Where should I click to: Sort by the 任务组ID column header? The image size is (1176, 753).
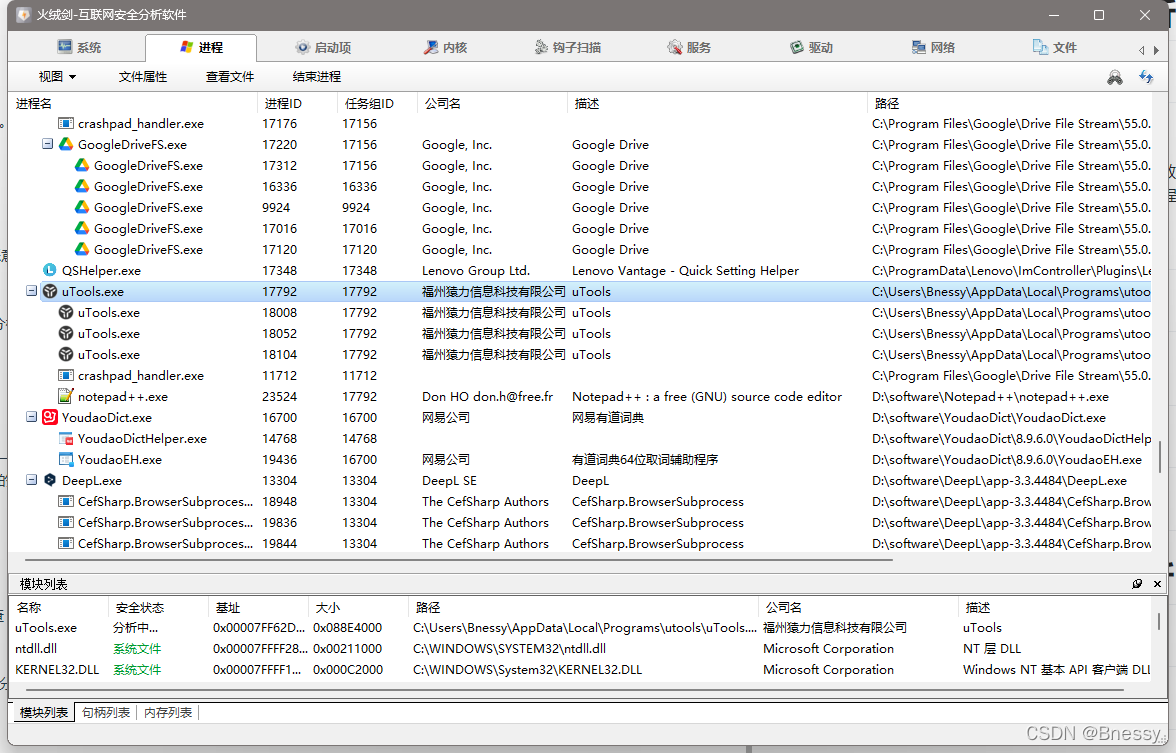(x=376, y=104)
